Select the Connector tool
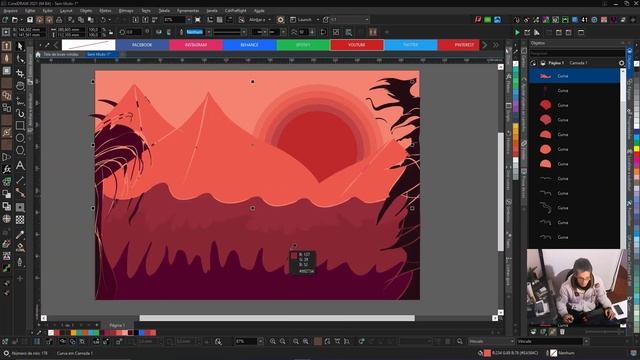The height and width of the screenshot is (360, 640). click(x=20, y=192)
